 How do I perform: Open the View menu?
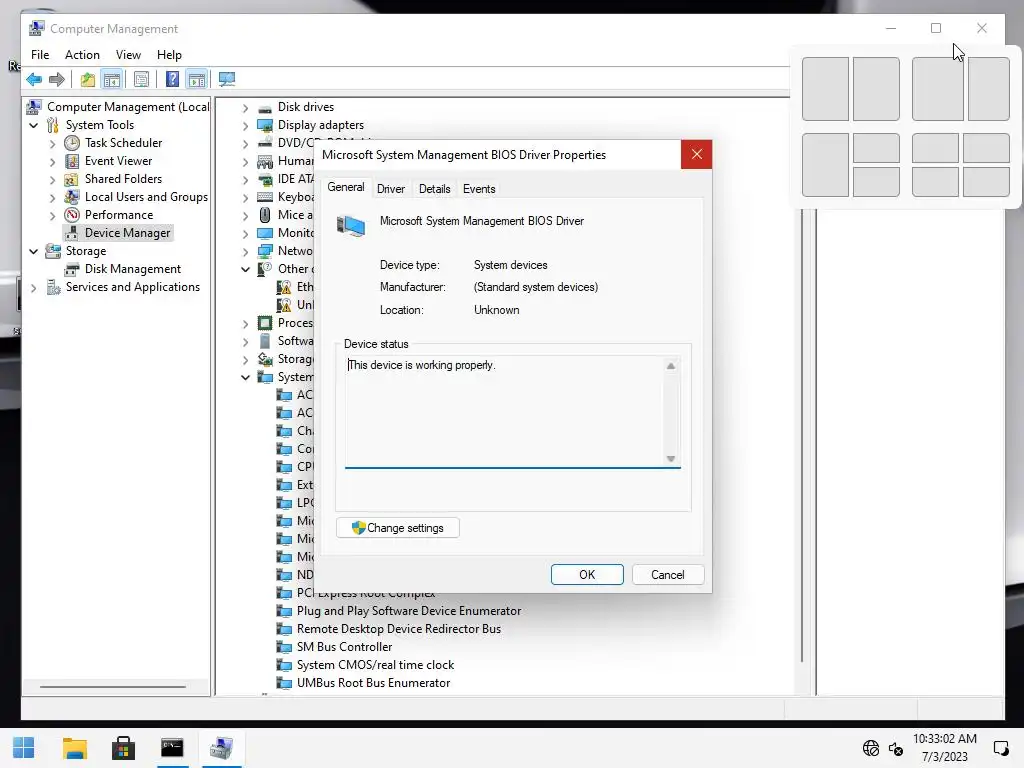[128, 55]
